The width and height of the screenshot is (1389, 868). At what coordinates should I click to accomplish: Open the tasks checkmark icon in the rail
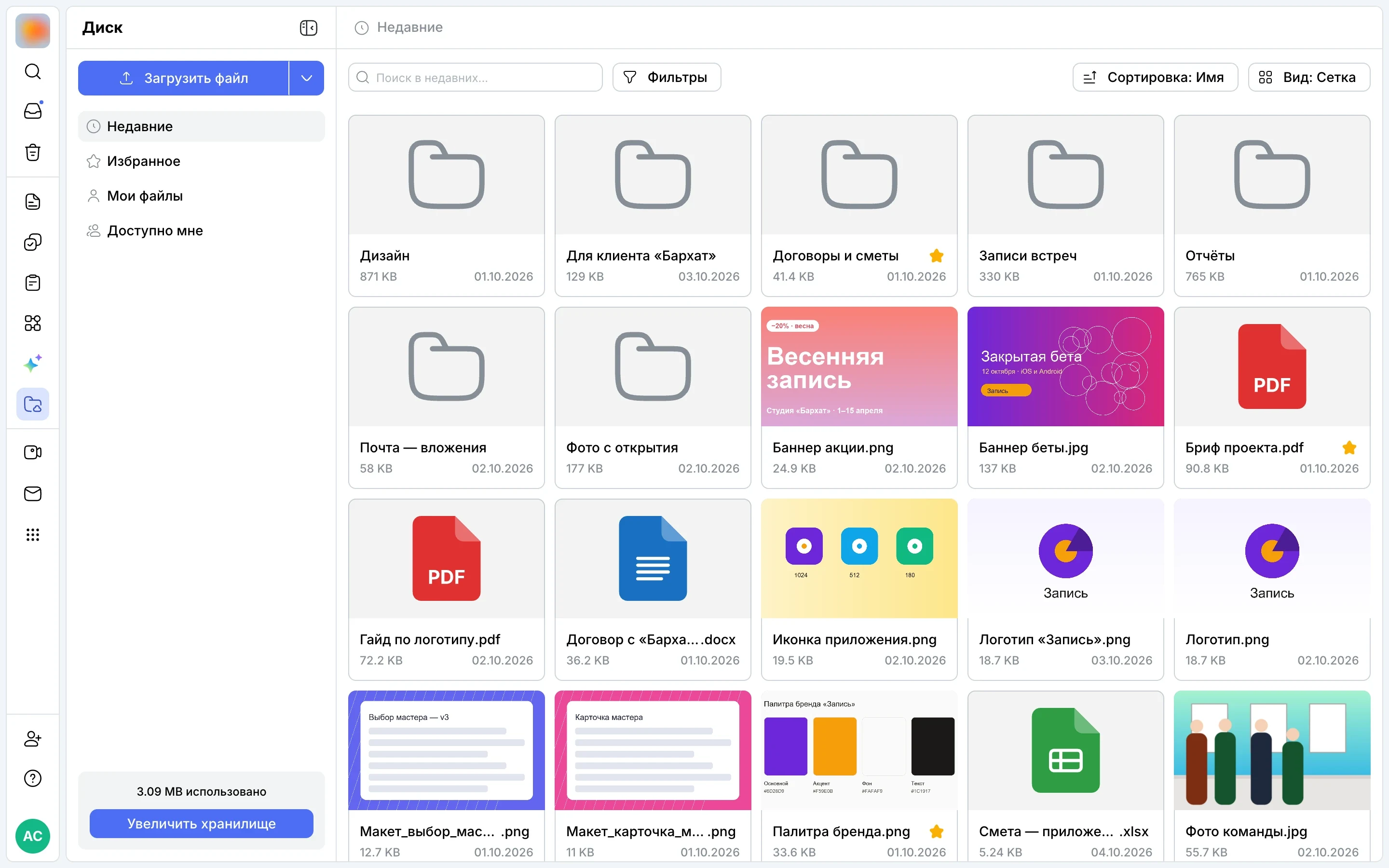click(33, 242)
